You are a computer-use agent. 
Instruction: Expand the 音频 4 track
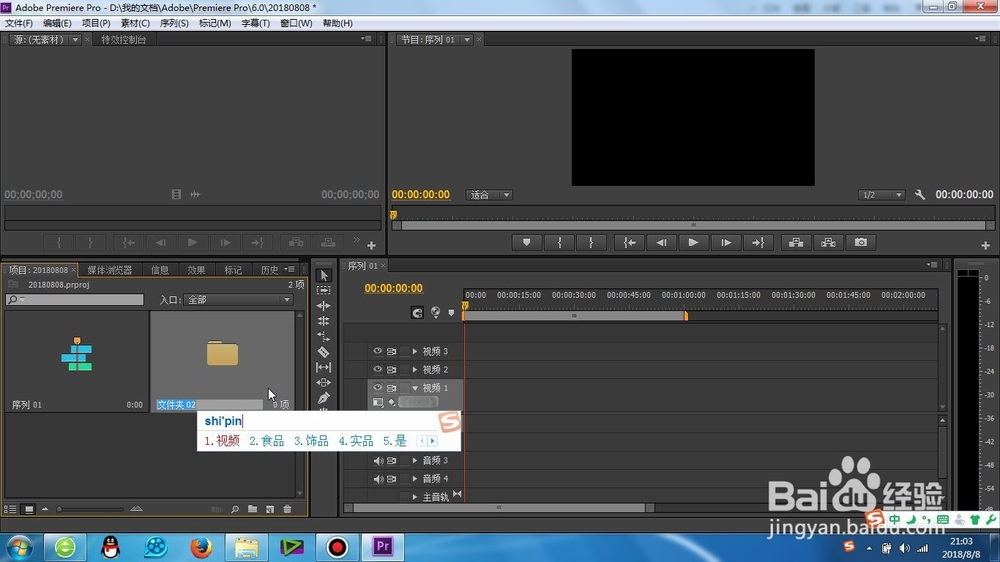point(415,478)
